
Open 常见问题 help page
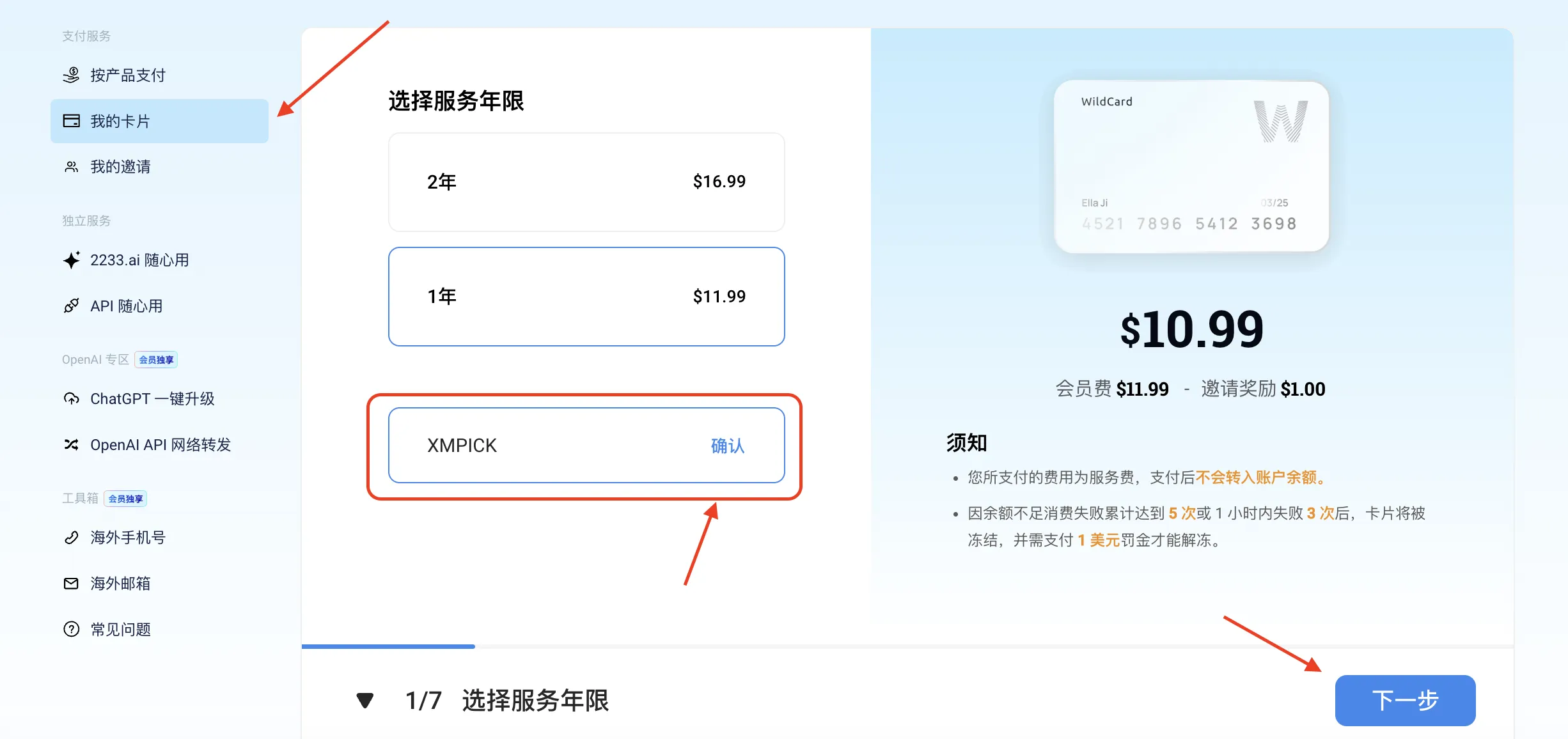point(159,630)
